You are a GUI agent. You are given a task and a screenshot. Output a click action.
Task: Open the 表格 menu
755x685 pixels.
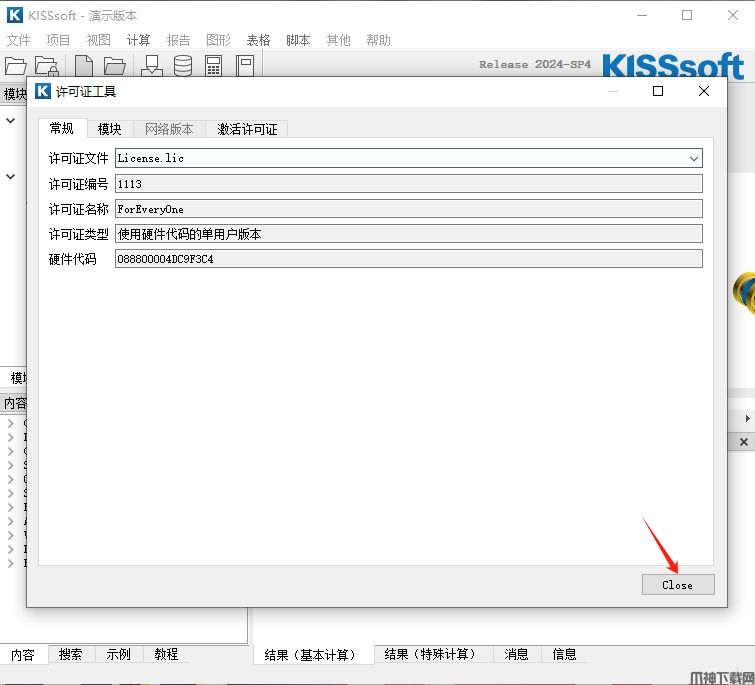click(258, 40)
